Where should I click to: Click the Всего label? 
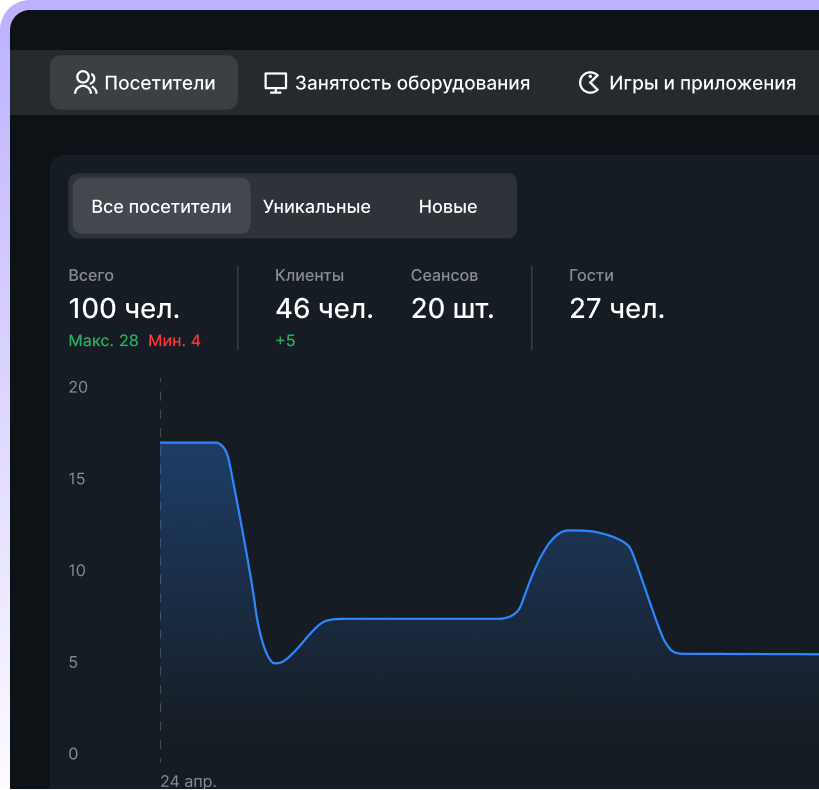click(91, 275)
